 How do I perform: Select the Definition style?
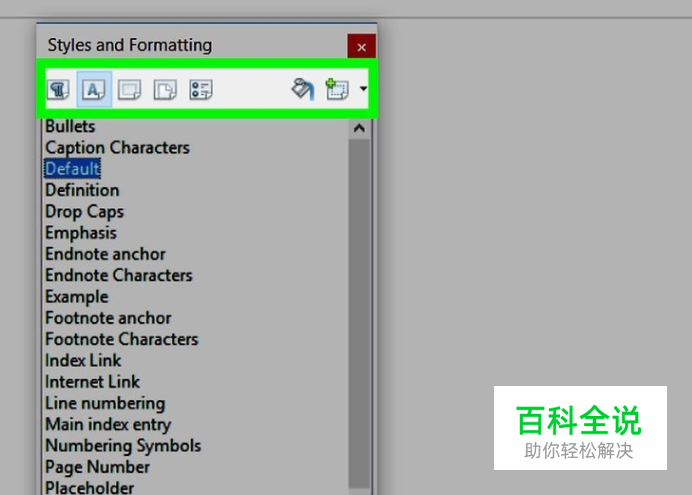82,190
